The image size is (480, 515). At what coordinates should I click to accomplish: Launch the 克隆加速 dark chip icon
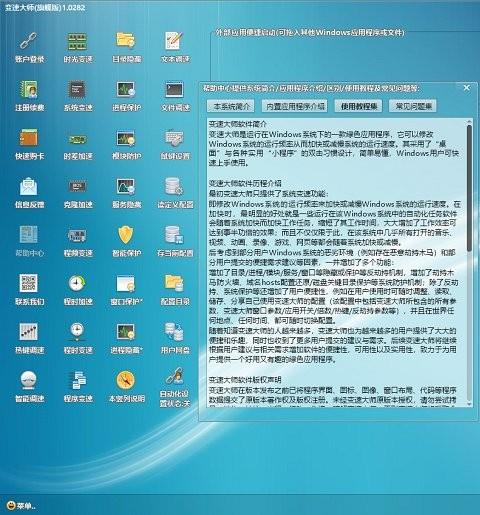pyautogui.click(x=78, y=186)
